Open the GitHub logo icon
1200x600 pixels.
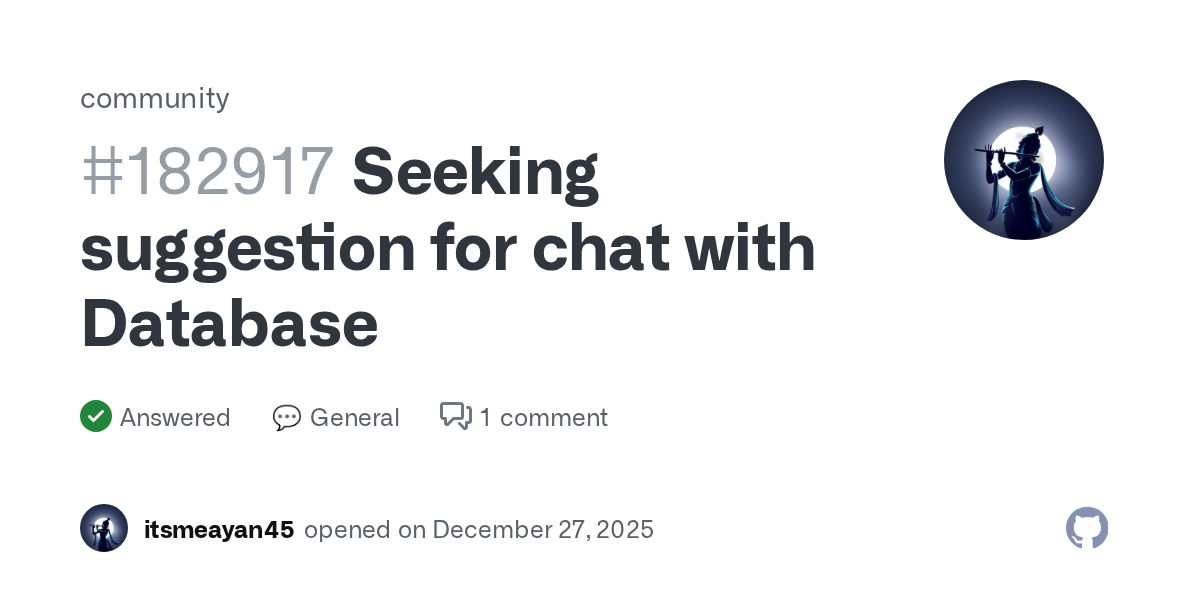[x=1087, y=528]
